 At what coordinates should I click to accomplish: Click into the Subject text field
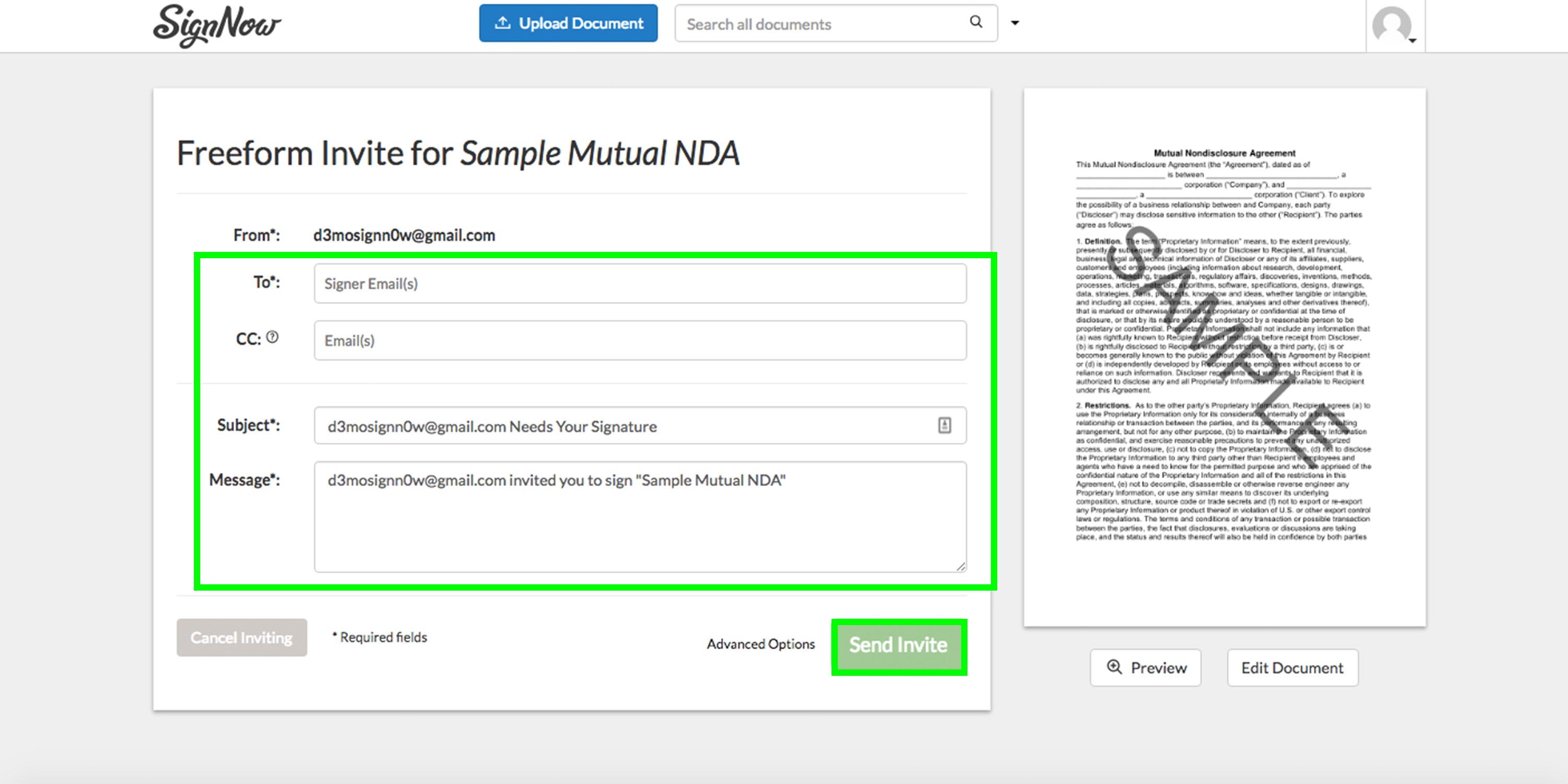pos(627,426)
